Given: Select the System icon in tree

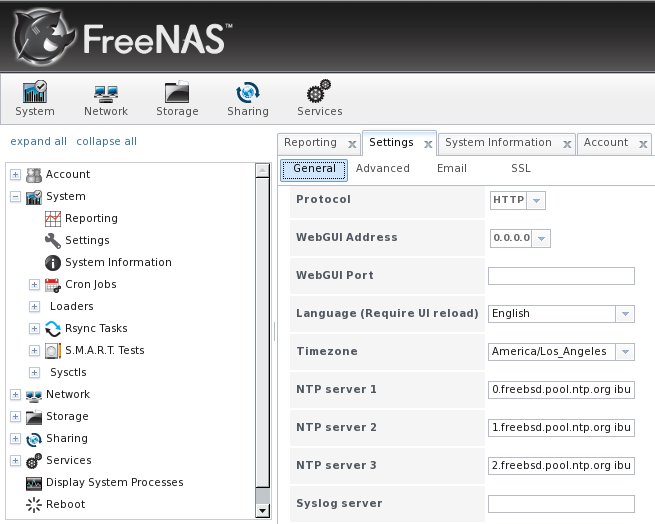Looking at the screenshot, I should [x=34, y=197].
